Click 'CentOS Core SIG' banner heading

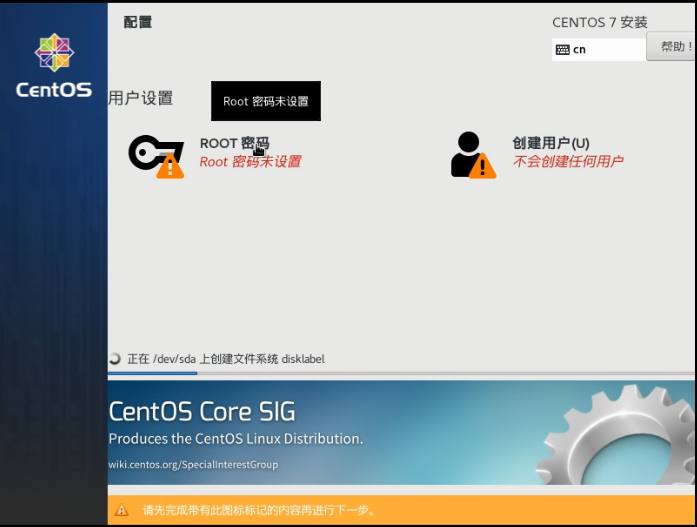coord(202,411)
